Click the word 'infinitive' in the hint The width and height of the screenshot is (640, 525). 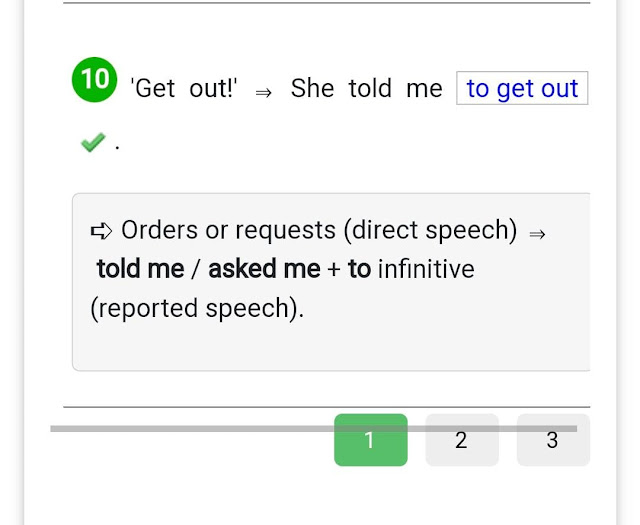(x=426, y=269)
